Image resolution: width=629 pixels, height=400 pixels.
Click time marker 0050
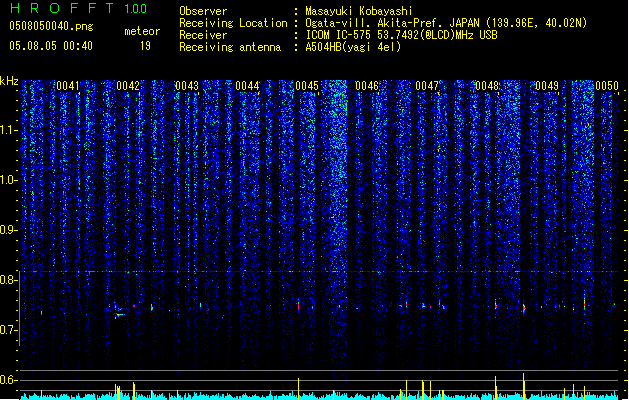tap(607, 86)
